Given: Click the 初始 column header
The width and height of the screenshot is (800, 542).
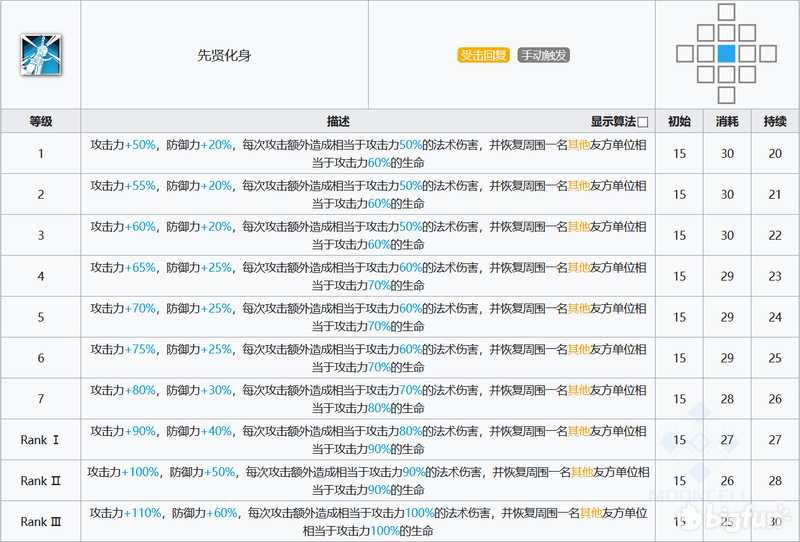Looking at the screenshot, I should 679,121.
